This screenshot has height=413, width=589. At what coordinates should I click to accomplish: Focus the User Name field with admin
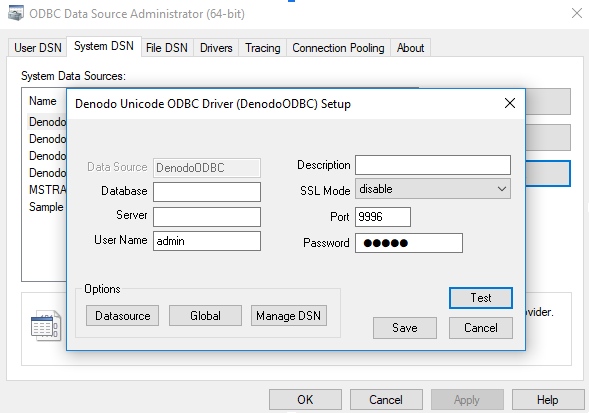coord(207,241)
